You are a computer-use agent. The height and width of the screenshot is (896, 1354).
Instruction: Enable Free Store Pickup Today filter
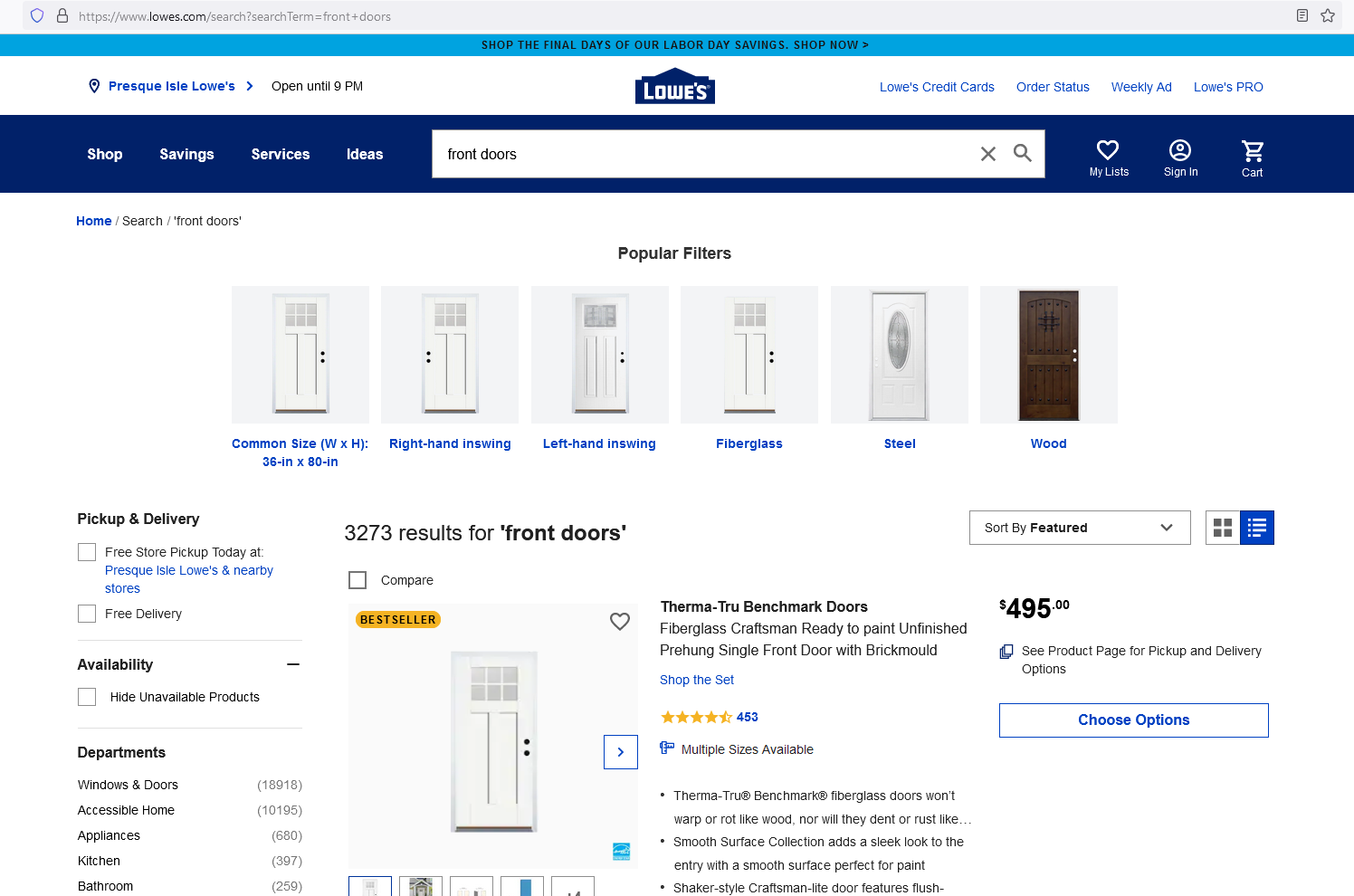coord(86,551)
